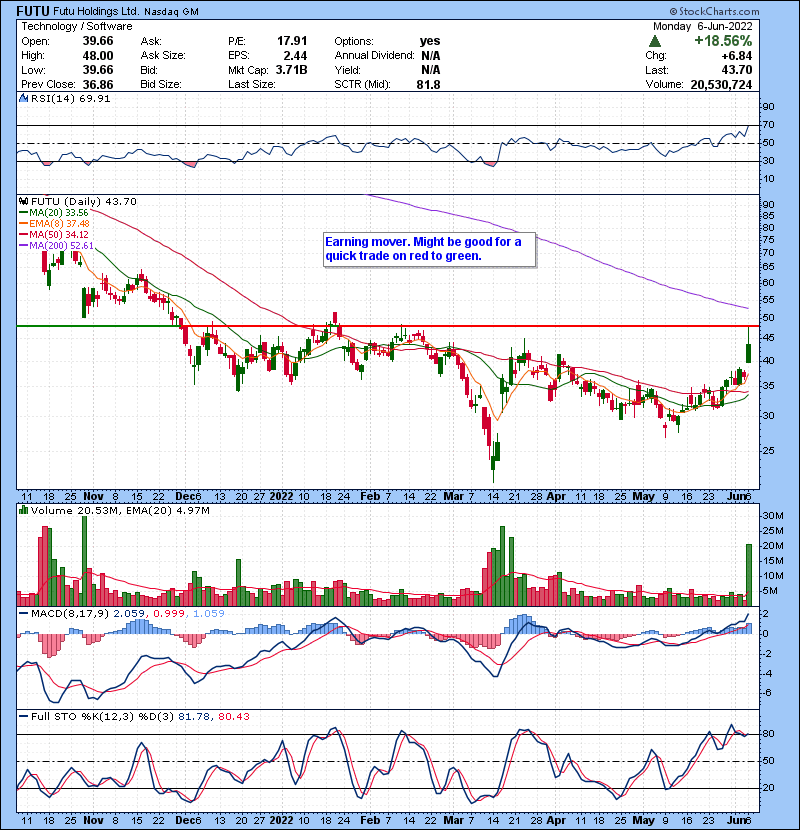
Task: Select the green MA(20) legend line marker
Action: (23, 213)
